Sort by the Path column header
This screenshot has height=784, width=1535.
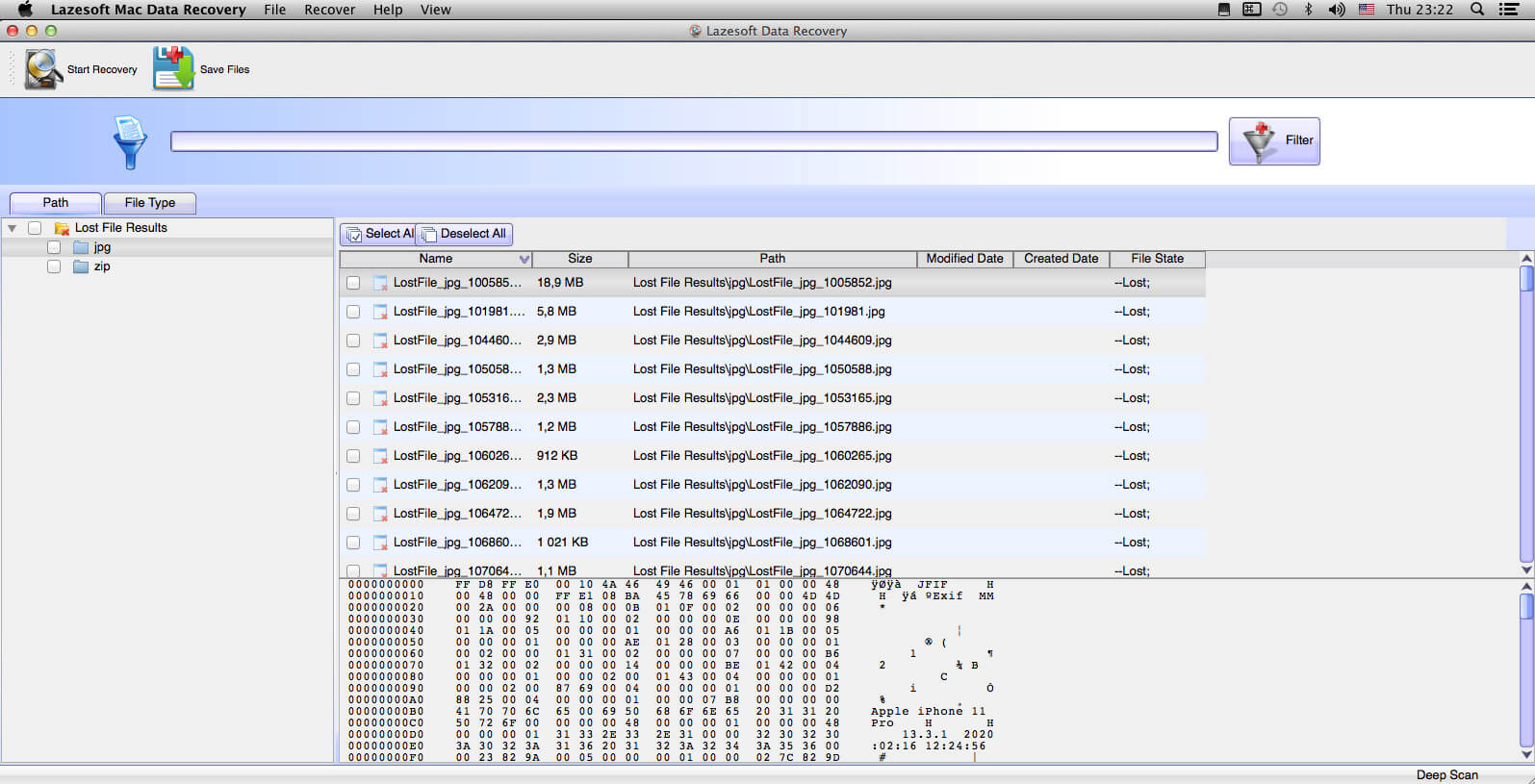(x=772, y=259)
